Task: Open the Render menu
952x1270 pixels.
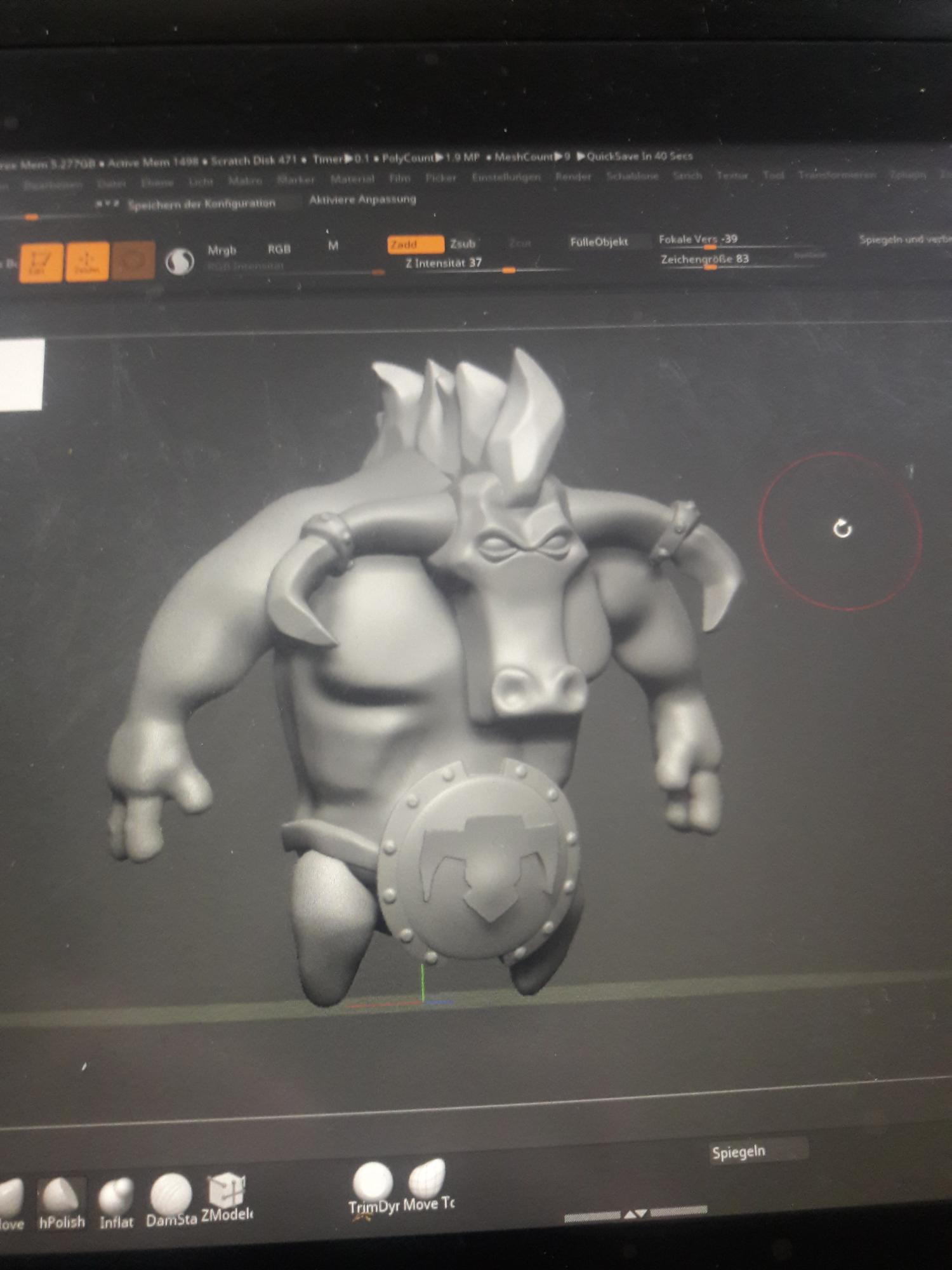Action: (x=573, y=177)
